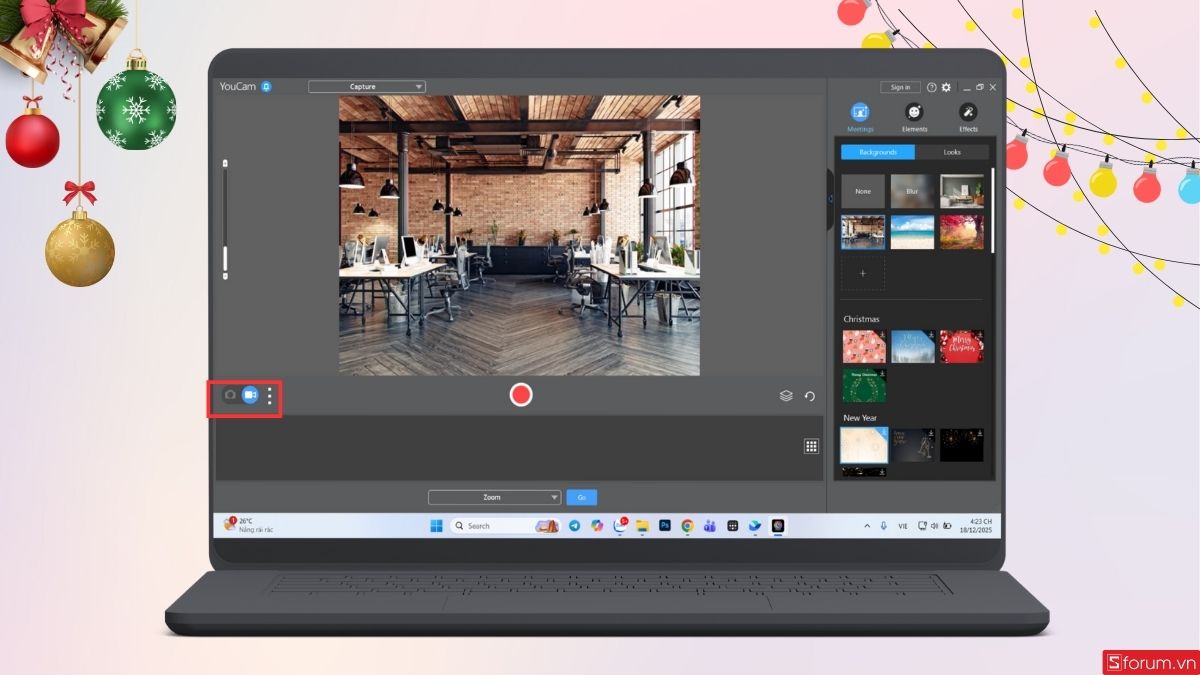Apply the Blur background effect
Screen dimensions: 1200x675
pos(912,191)
